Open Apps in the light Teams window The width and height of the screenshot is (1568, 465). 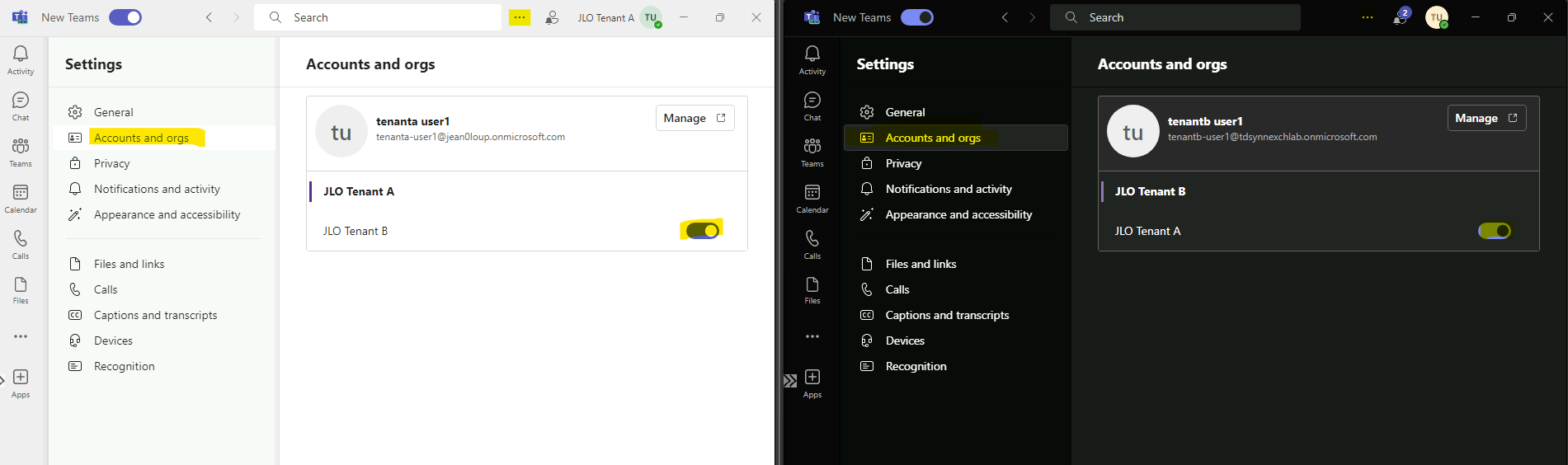(21, 384)
